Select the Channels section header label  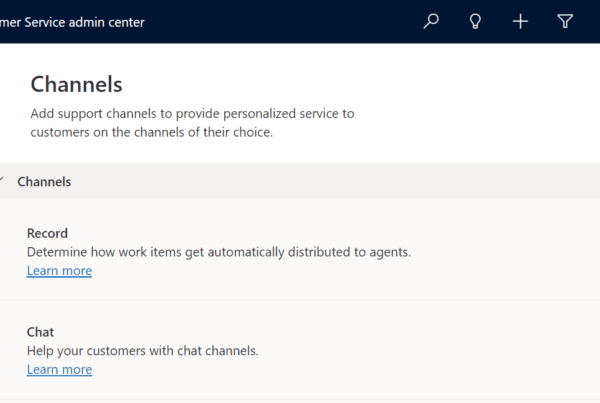point(44,182)
